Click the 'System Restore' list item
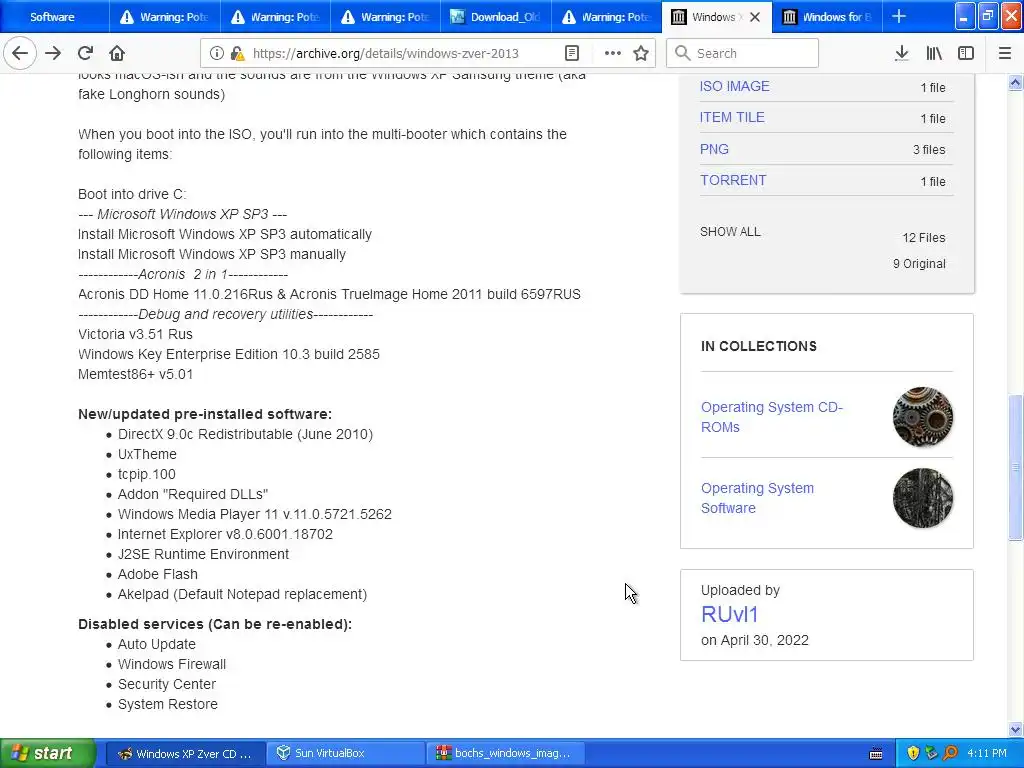The width and height of the screenshot is (1024, 768). click(x=168, y=704)
